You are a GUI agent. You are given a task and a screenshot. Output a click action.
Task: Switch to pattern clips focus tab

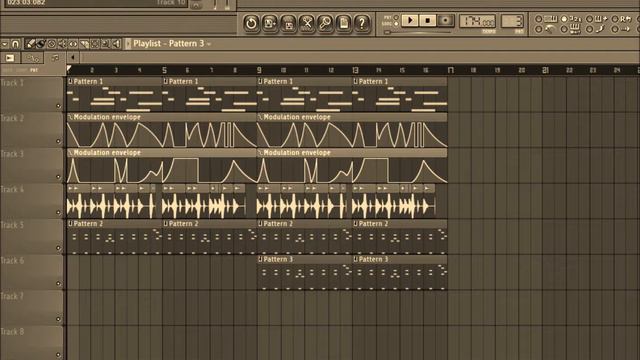tap(55, 58)
